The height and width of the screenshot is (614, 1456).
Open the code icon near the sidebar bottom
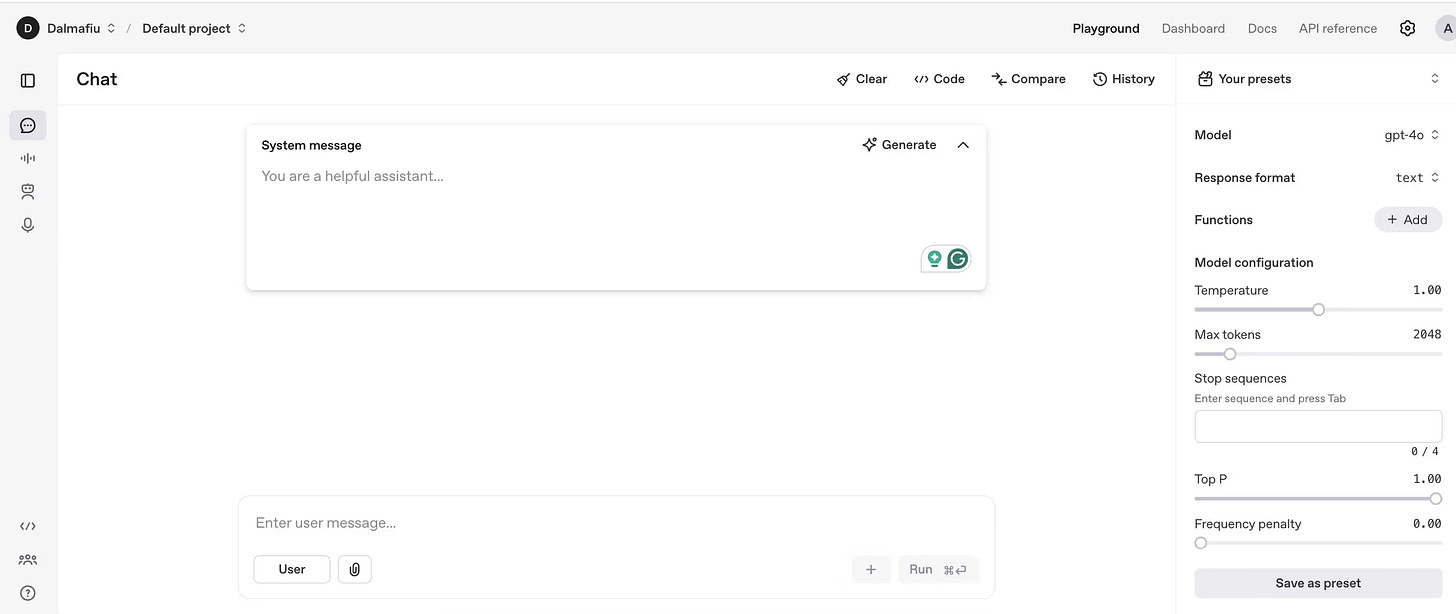click(x=27, y=525)
